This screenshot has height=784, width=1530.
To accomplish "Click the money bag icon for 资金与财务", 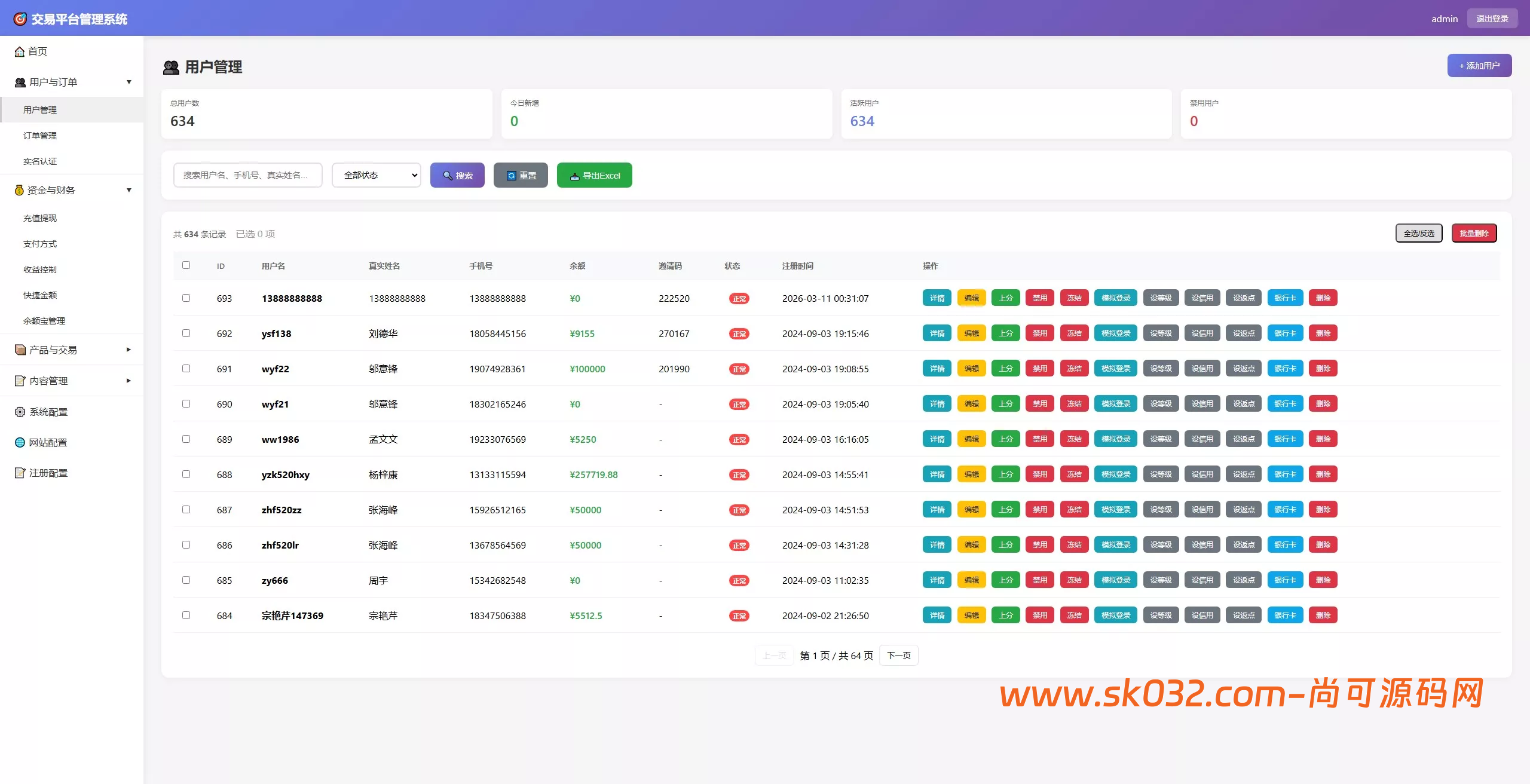I will pyautogui.click(x=19, y=190).
